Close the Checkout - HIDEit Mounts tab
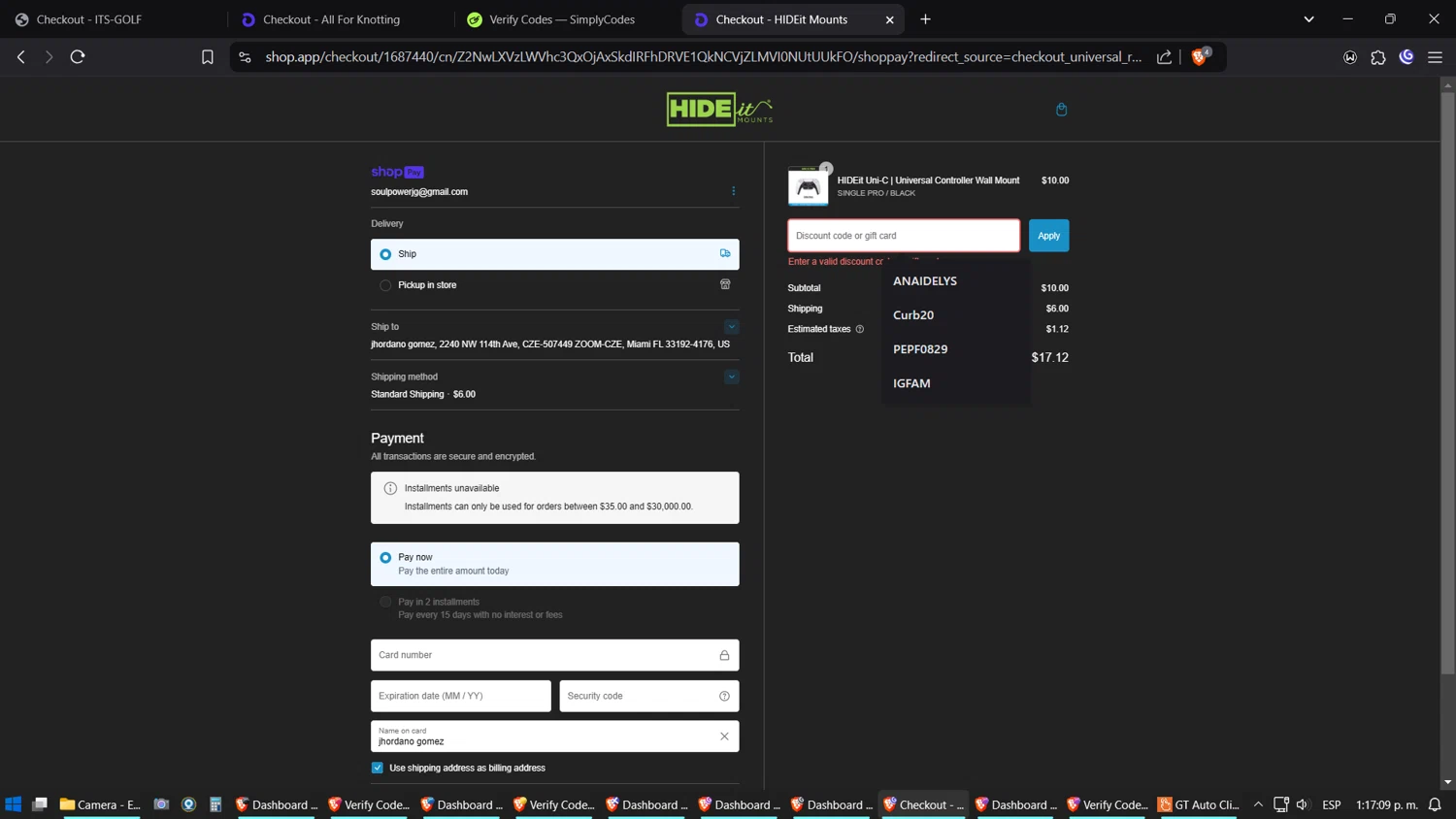 pos(889,19)
